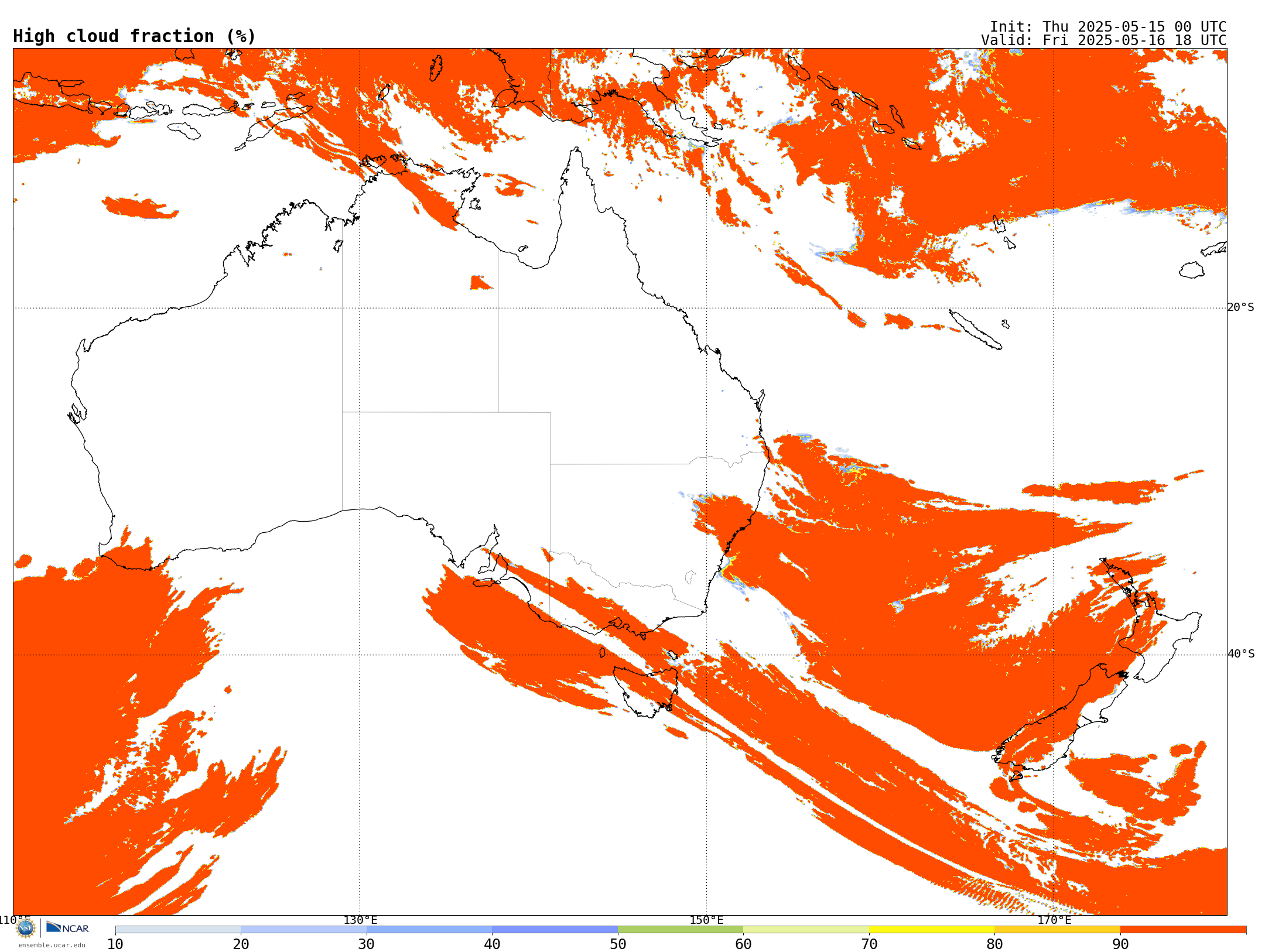Click colorbar tick label 80
The height and width of the screenshot is (952, 1265).
pos(994,944)
